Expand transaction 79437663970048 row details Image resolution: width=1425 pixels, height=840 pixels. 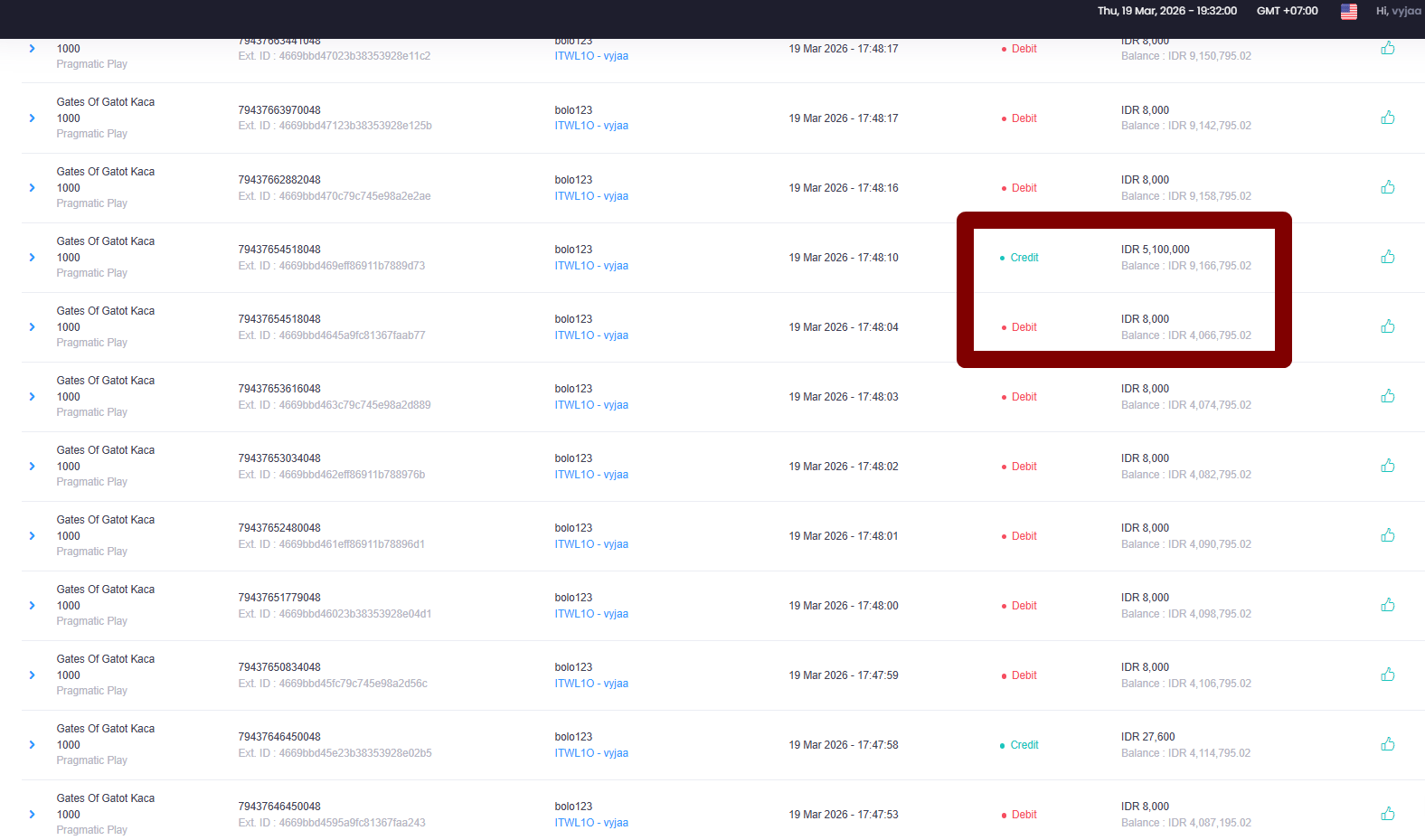pos(33,118)
